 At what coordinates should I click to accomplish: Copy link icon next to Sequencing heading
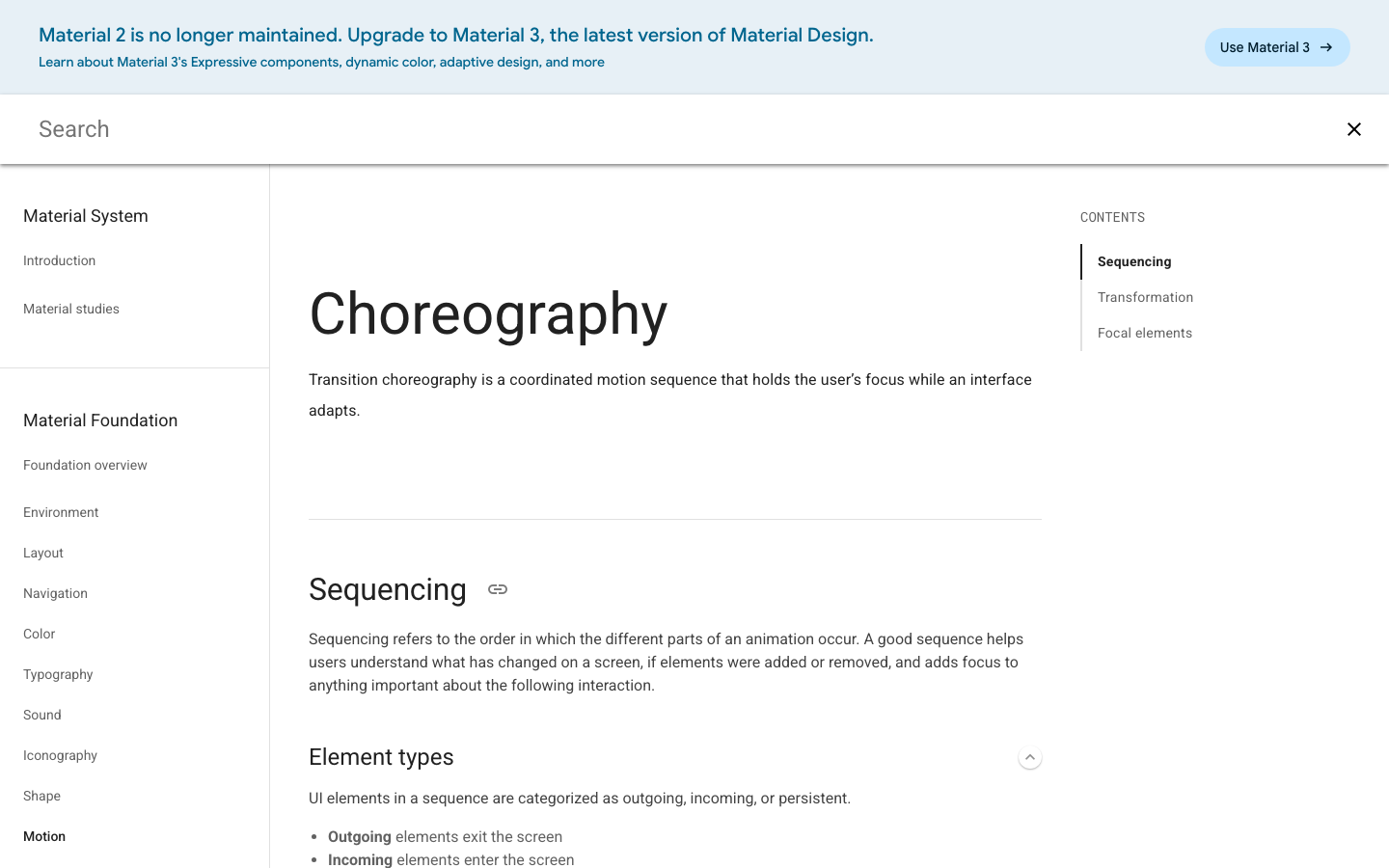tap(498, 589)
